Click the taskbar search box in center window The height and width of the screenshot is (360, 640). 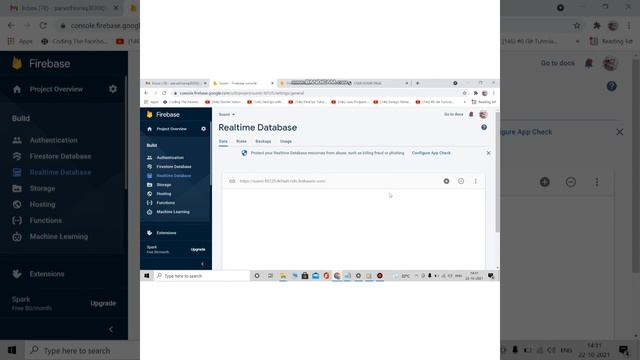point(202,276)
